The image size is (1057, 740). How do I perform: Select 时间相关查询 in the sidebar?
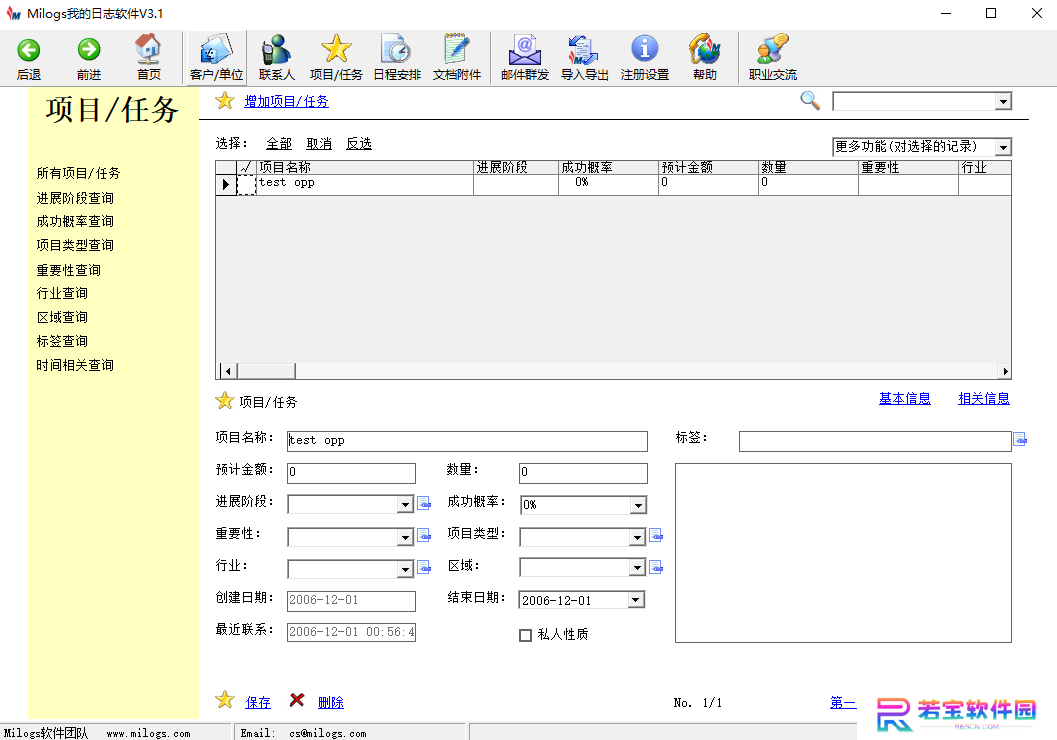pyautogui.click(x=75, y=365)
